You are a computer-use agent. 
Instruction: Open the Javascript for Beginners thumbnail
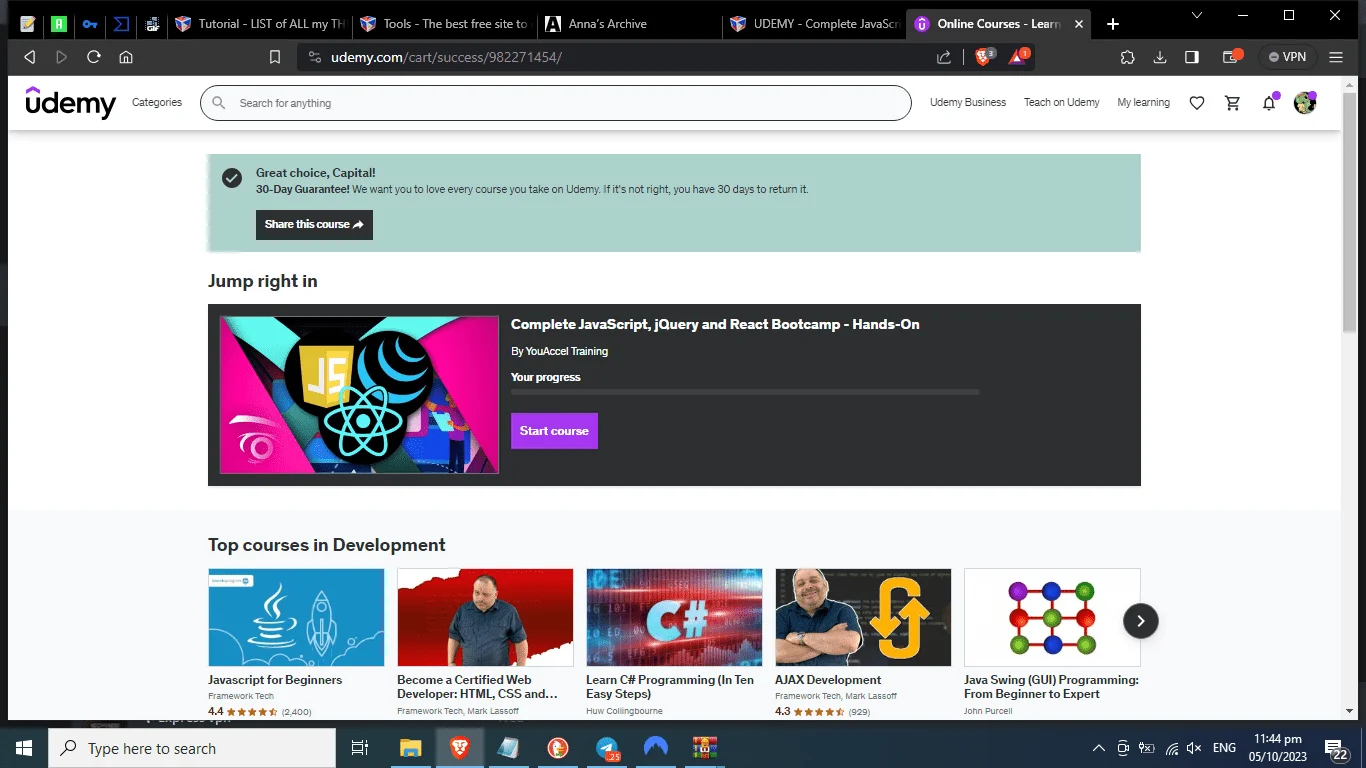(x=296, y=617)
